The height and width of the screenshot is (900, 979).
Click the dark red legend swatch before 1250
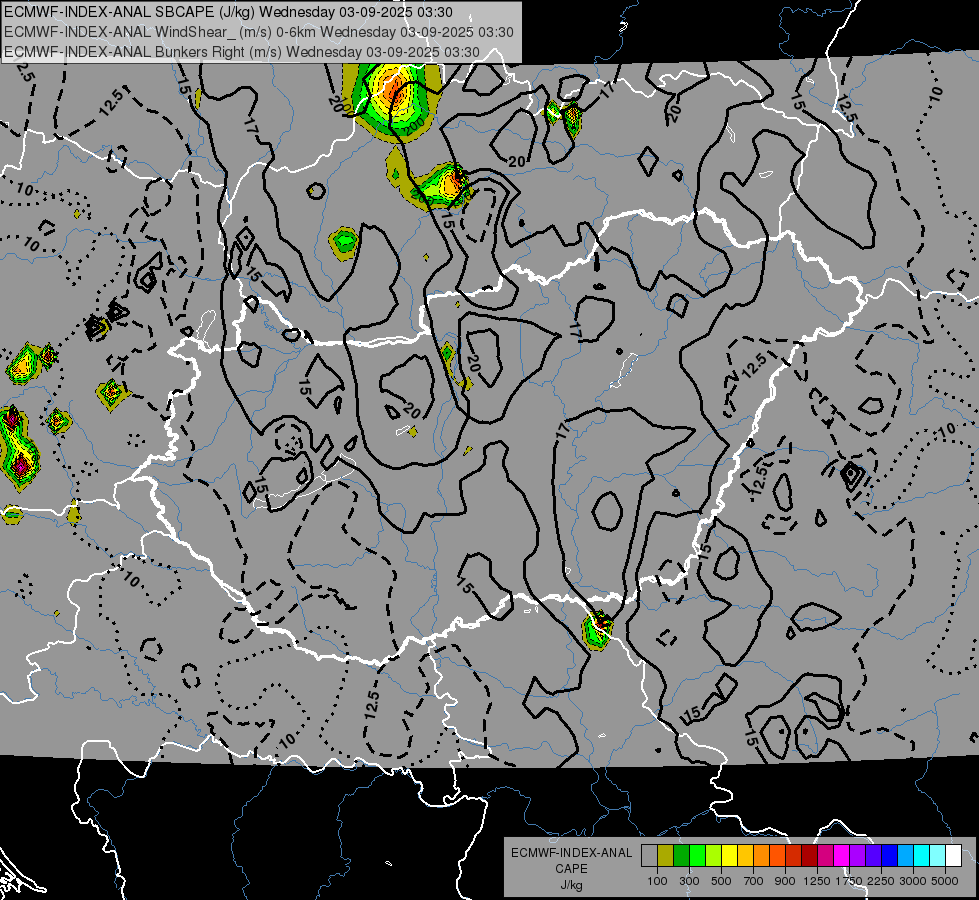pos(810,856)
